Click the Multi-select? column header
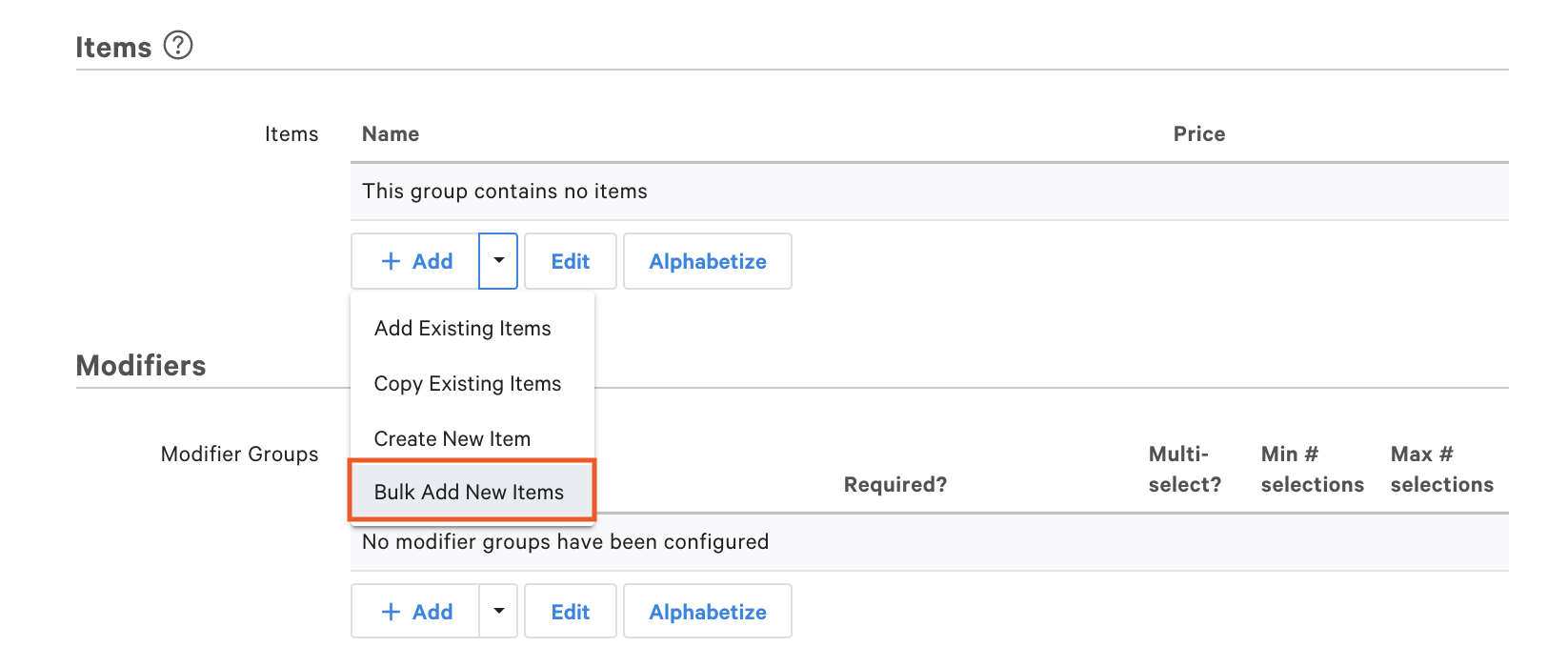1568x667 pixels. click(x=1184, y=470)
